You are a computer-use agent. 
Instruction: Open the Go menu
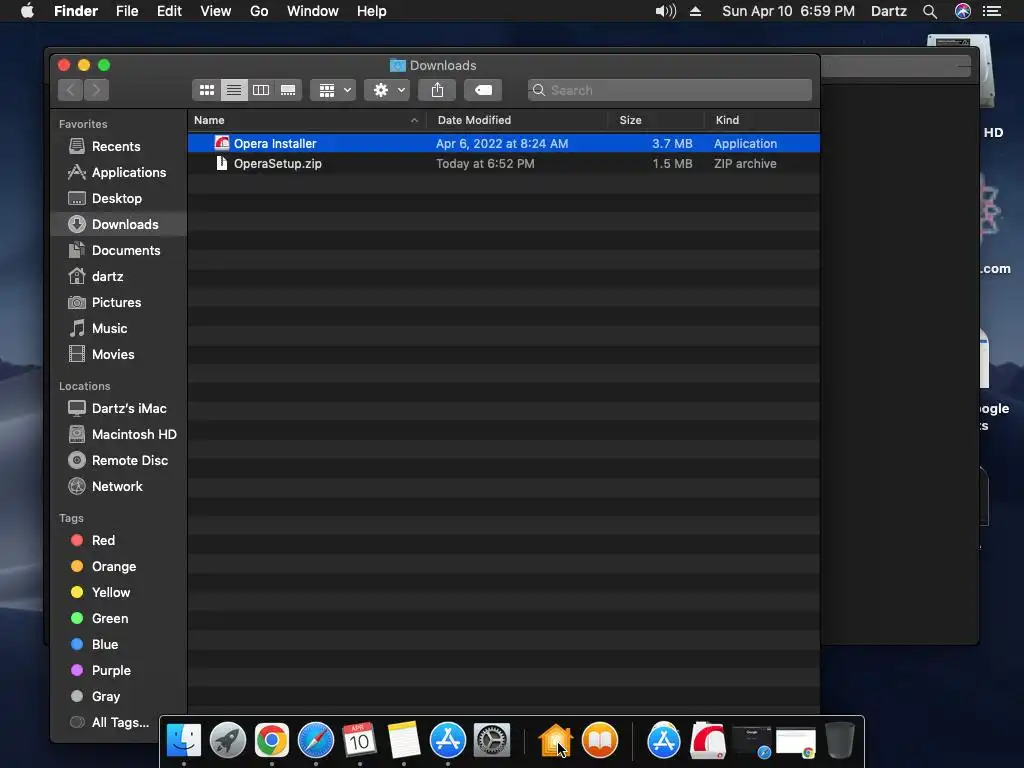click(259, 11)
